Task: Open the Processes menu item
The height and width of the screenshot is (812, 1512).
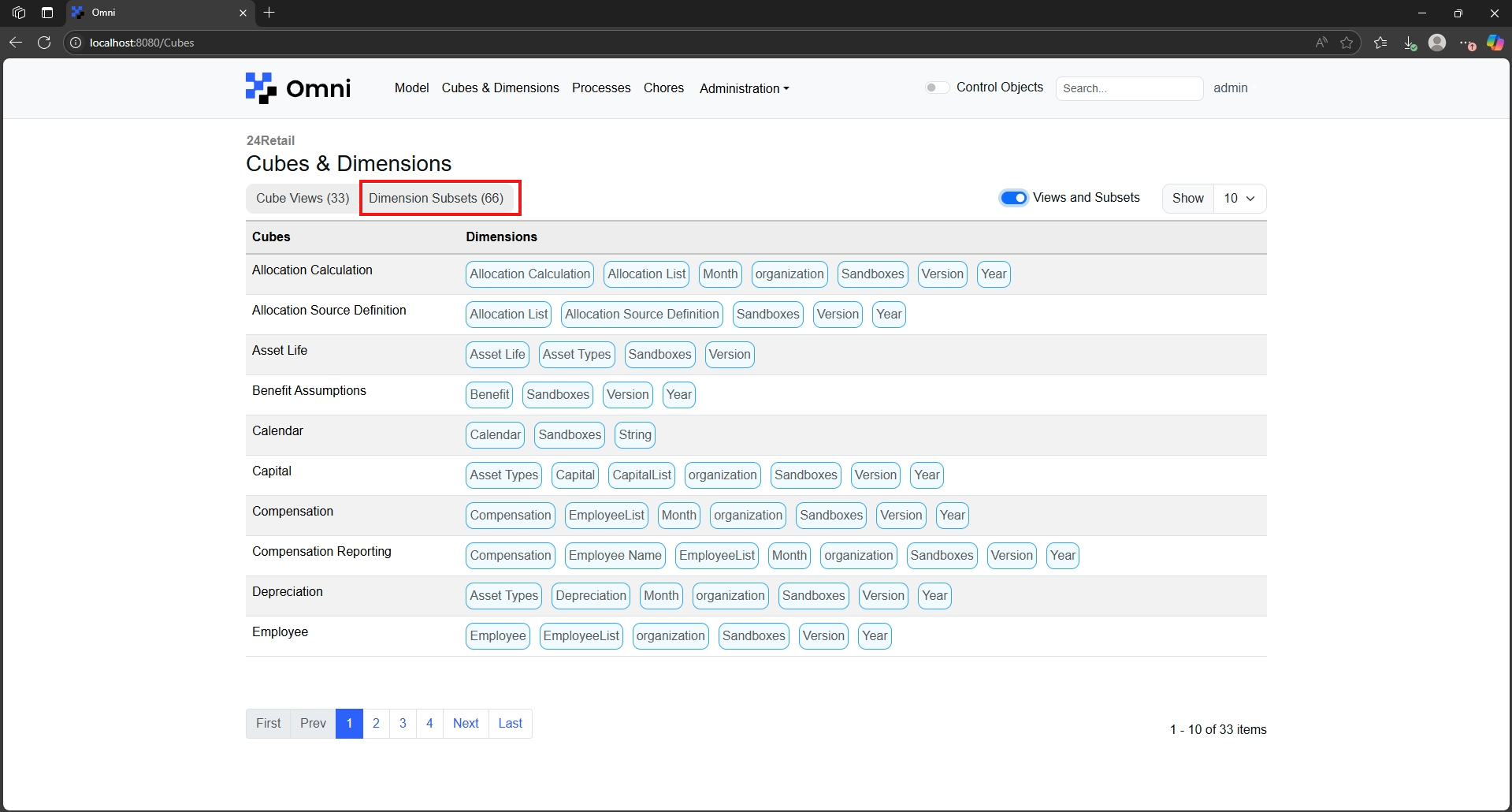Action: tap(601, 88)
